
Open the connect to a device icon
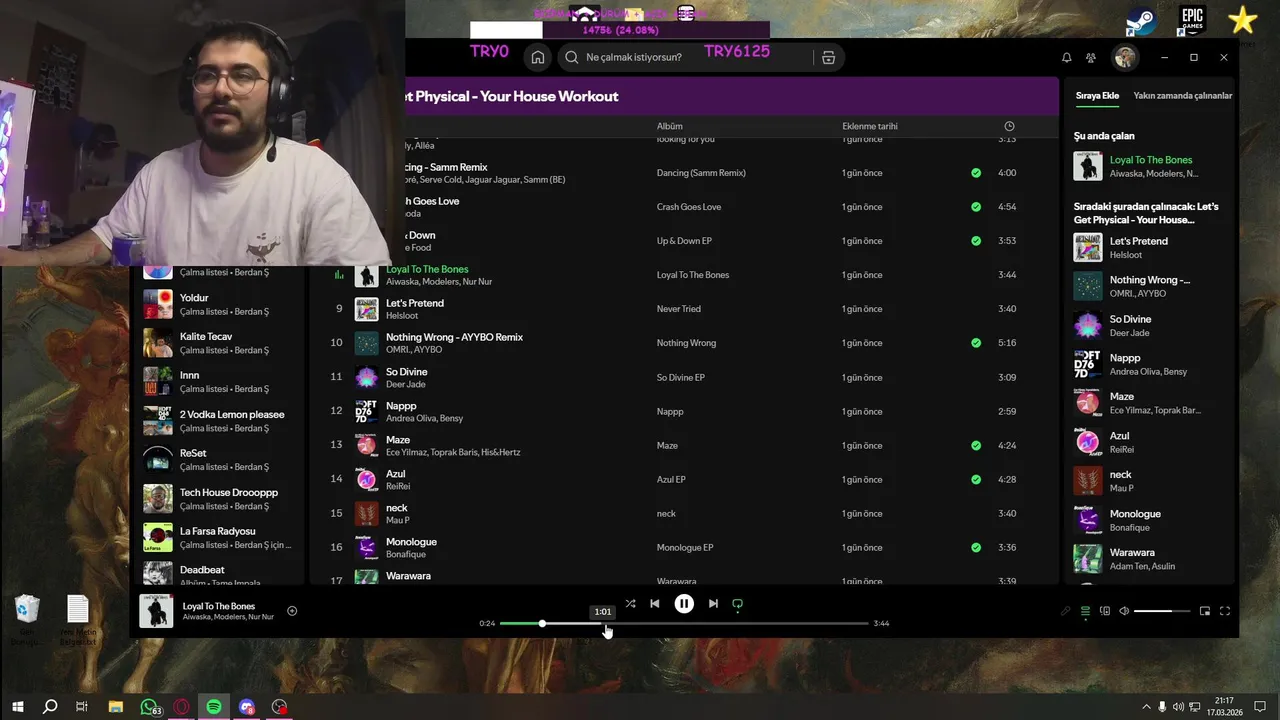(x=1105, y=611)
